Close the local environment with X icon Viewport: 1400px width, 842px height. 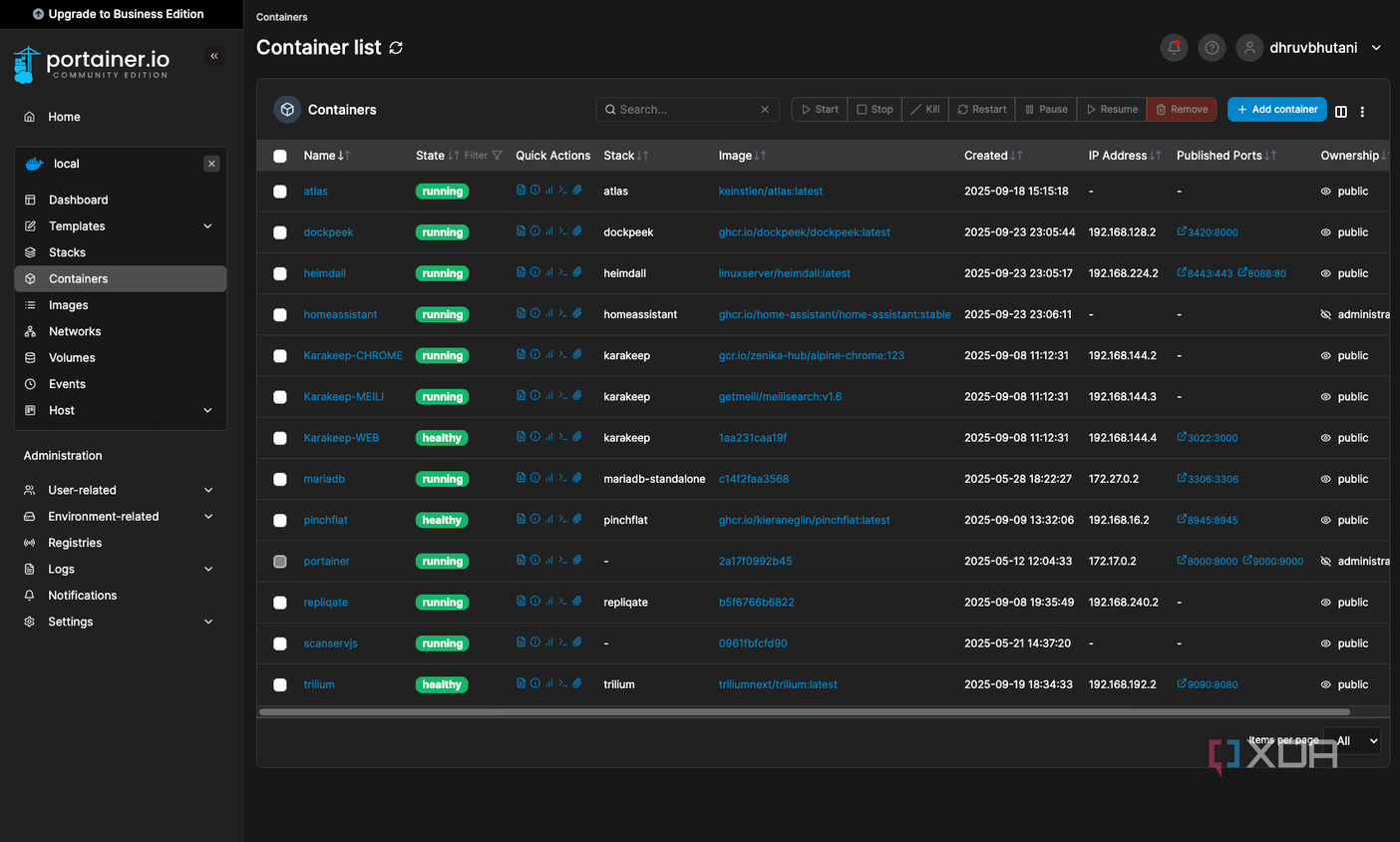coord(211,164)
